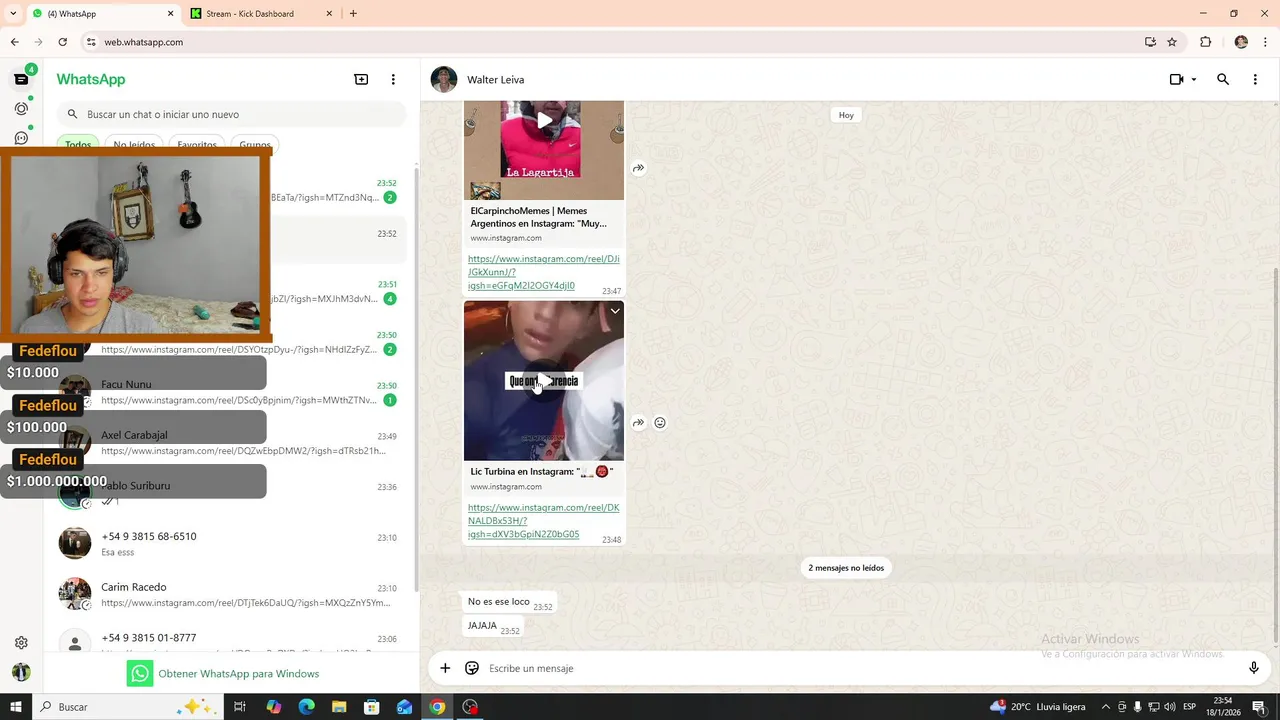Viewport: 1280px width, 720px height.
Task: Forward the Lic Turbina reel message
Action: pyautogui.click(x=638, y=422)
